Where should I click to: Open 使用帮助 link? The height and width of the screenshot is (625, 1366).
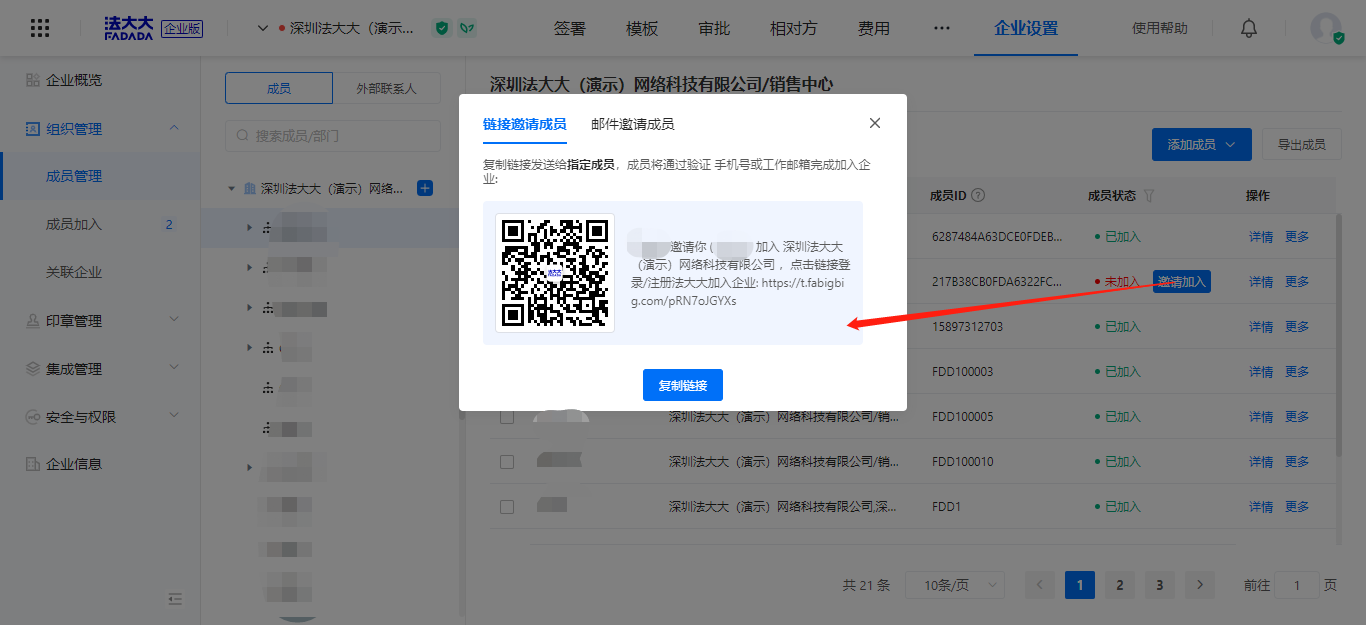(x=1160, y=28)
